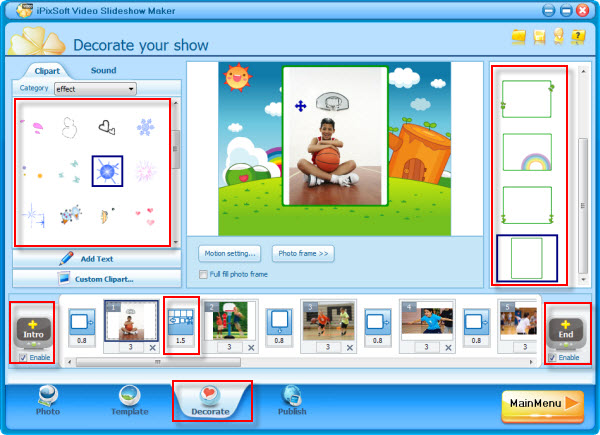
Task: Select the blue snowflake clipart effect
Action: 145,127
